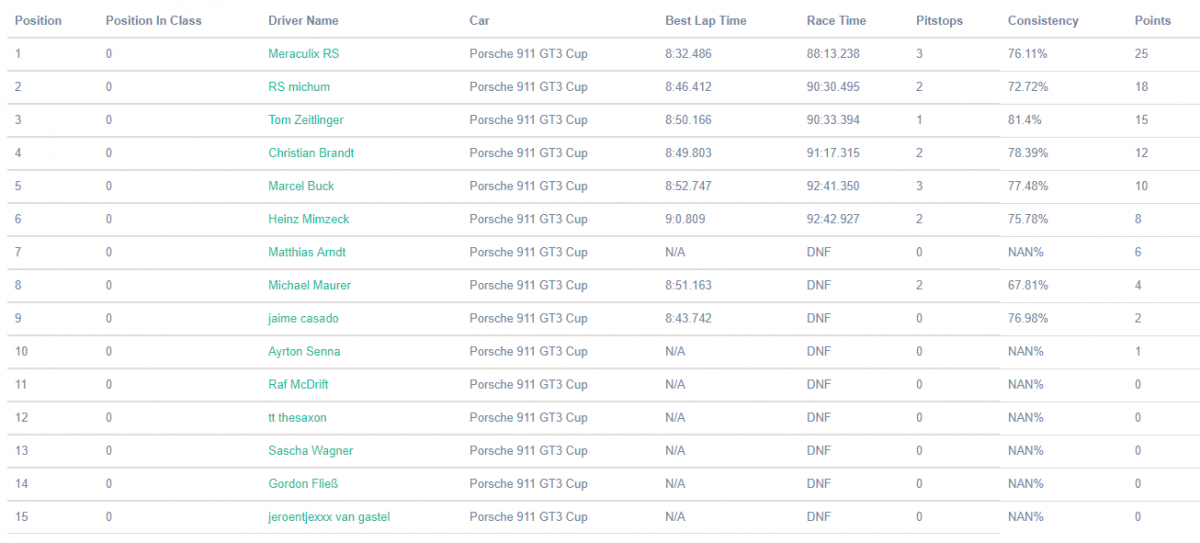Click the Pitstops column header
This screenshot has width=1200, height=543.
pyautogui.click(x=939, y=21)
